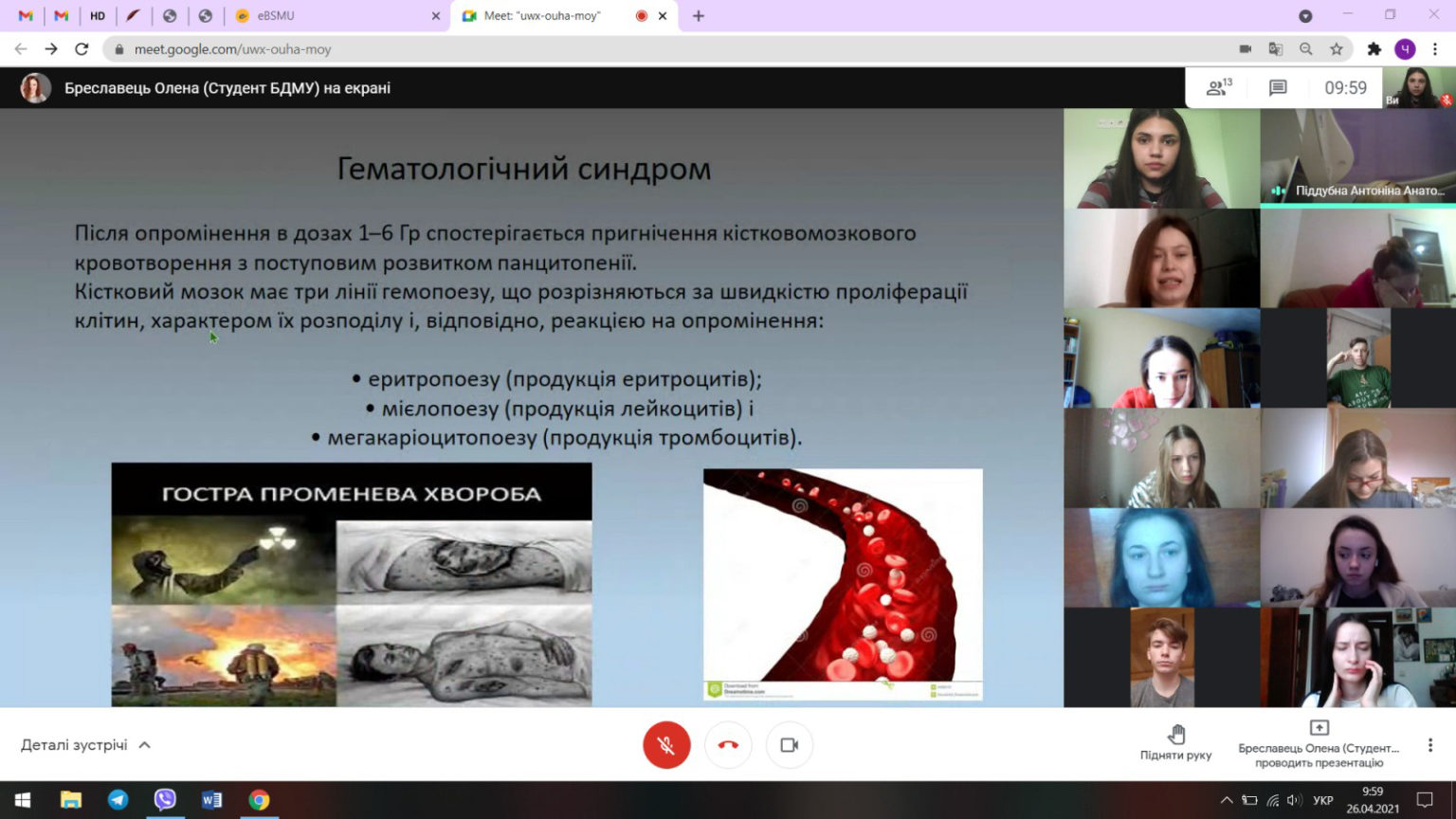Screen dimensions: 1456x819
Task: Bookmark this page with the star icon
Action: pos(1337,49)
